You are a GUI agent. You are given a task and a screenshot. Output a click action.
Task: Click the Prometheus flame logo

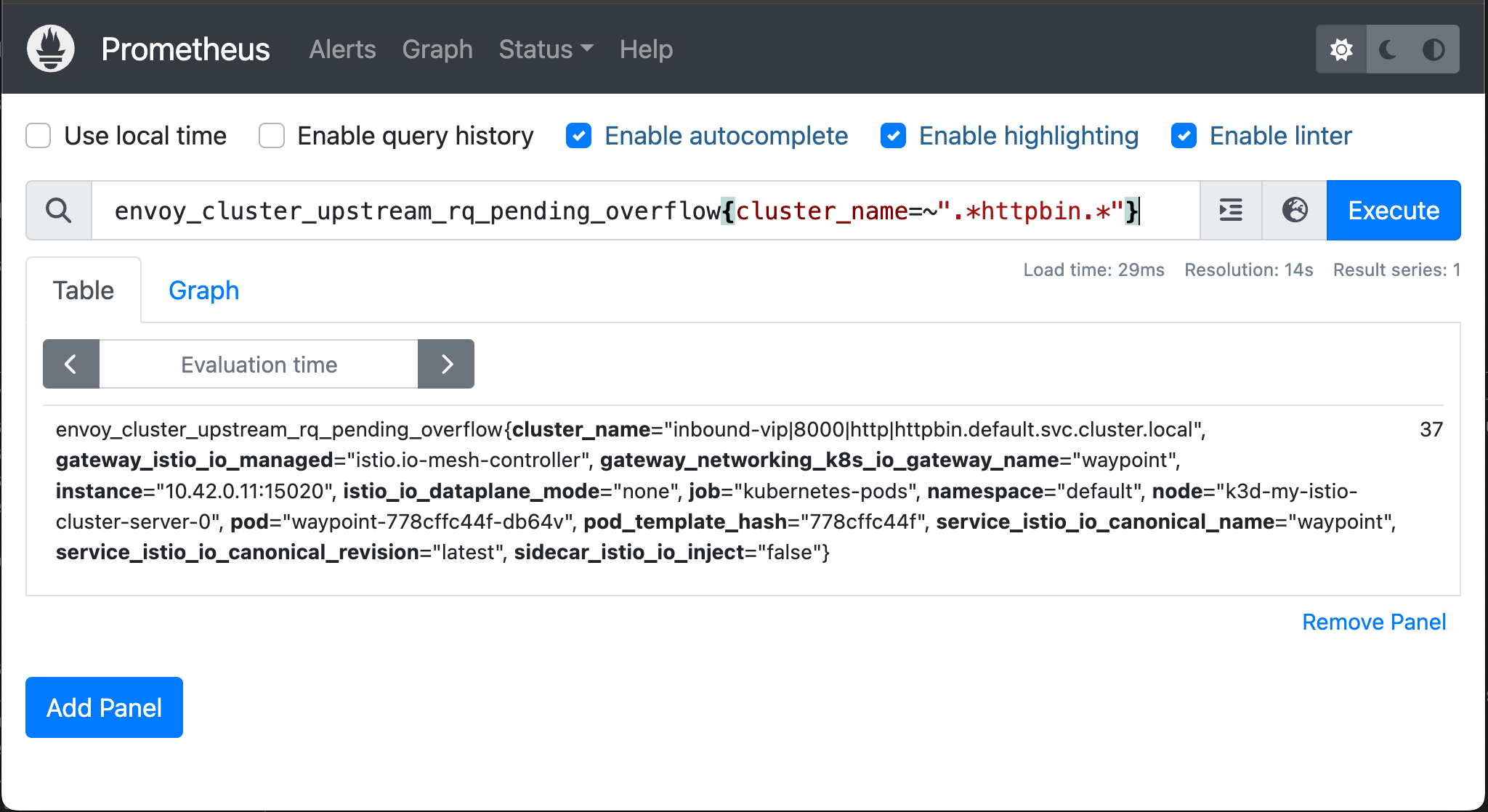[x=49, y=49]
